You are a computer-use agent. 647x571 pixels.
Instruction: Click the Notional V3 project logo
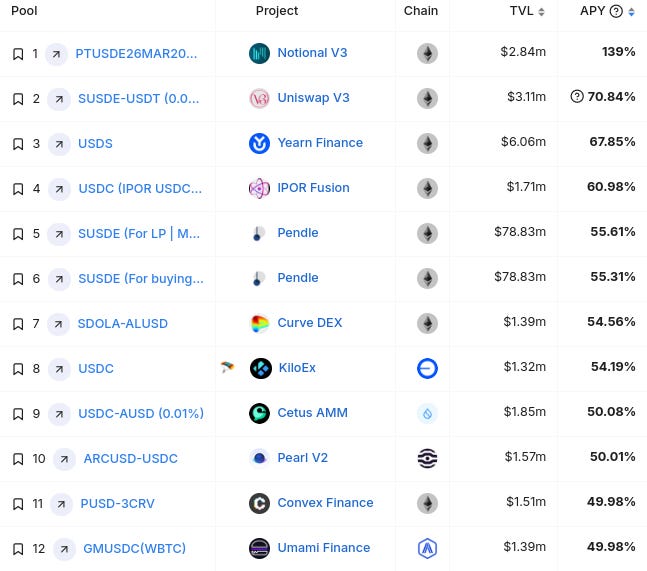[x=259, y=53]
